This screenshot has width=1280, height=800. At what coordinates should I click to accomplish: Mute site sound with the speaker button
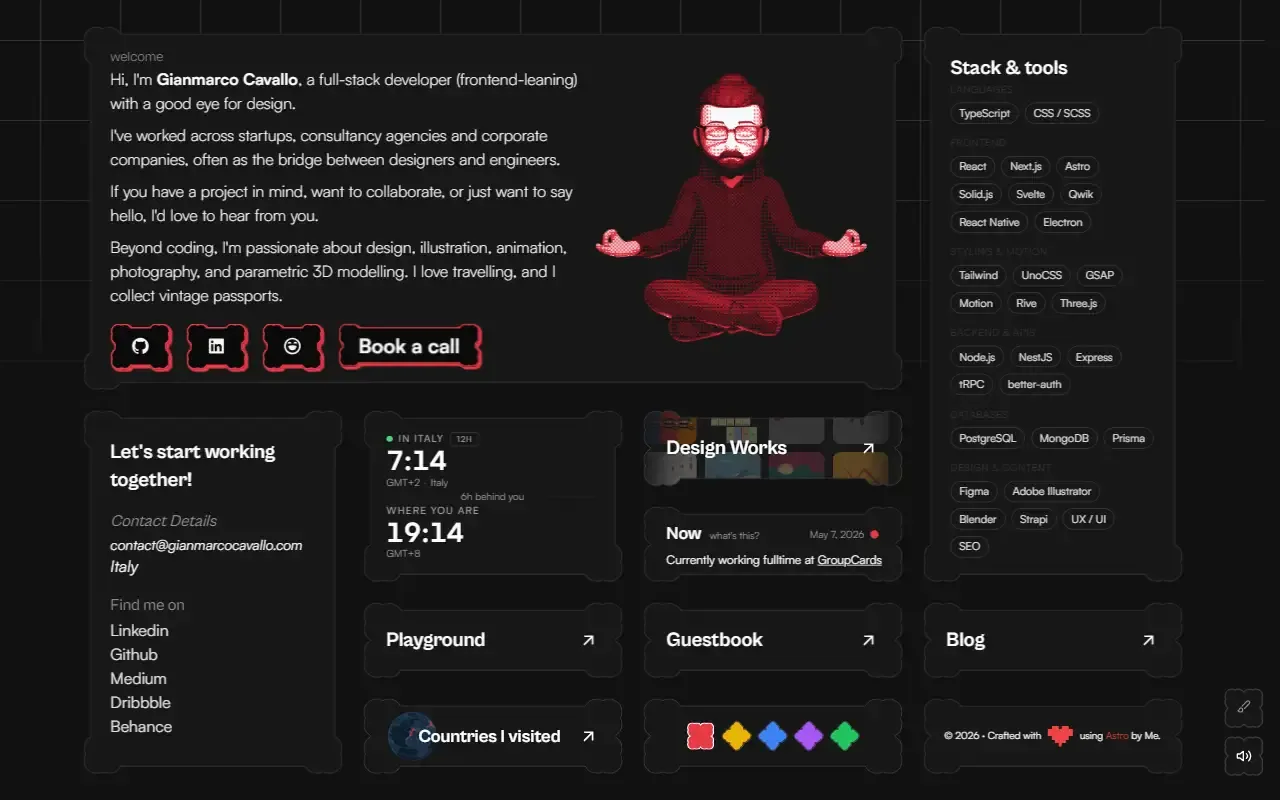click(1244, 756)
